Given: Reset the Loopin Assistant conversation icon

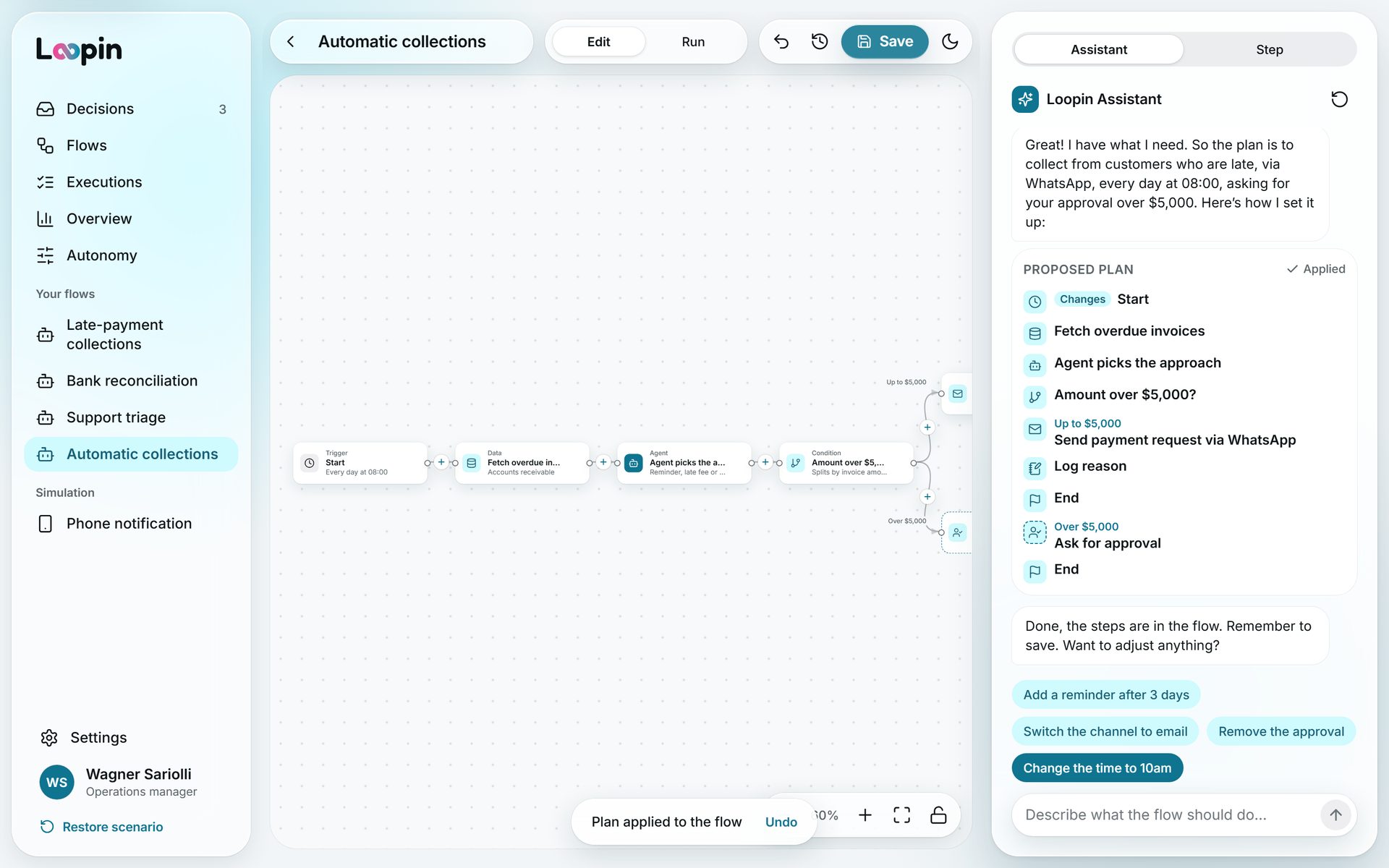Looking at the screenshot, I should pyautogui.click(x=1339, y=99).
